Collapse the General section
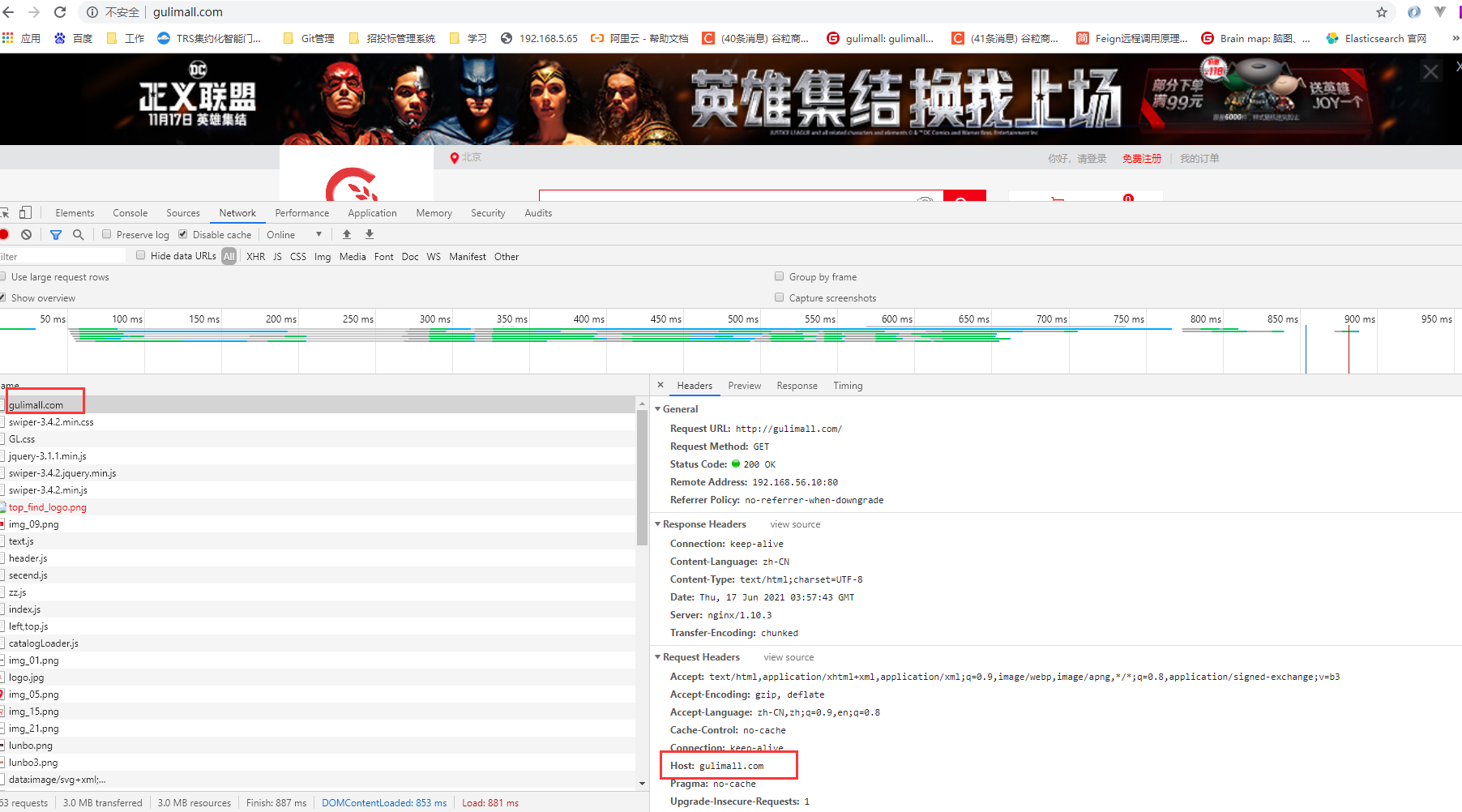 (658, 409)
